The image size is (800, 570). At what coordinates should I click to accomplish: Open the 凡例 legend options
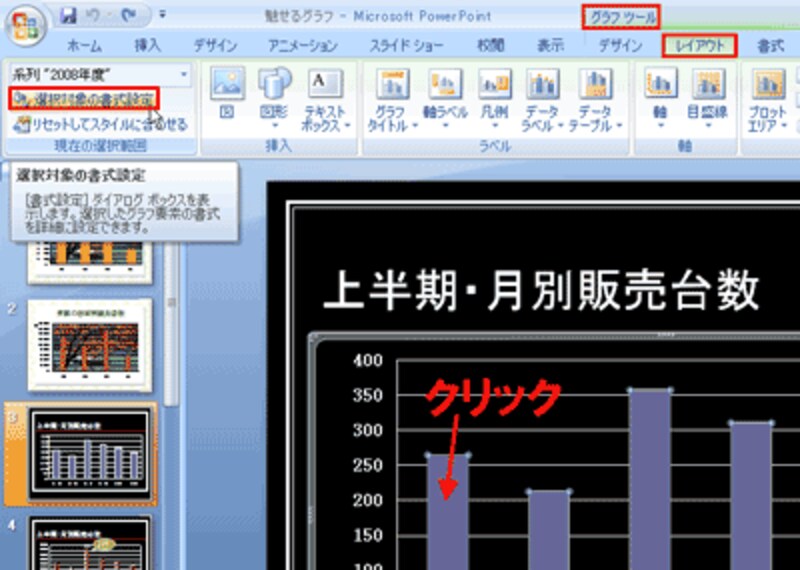(x=494, y=98)
